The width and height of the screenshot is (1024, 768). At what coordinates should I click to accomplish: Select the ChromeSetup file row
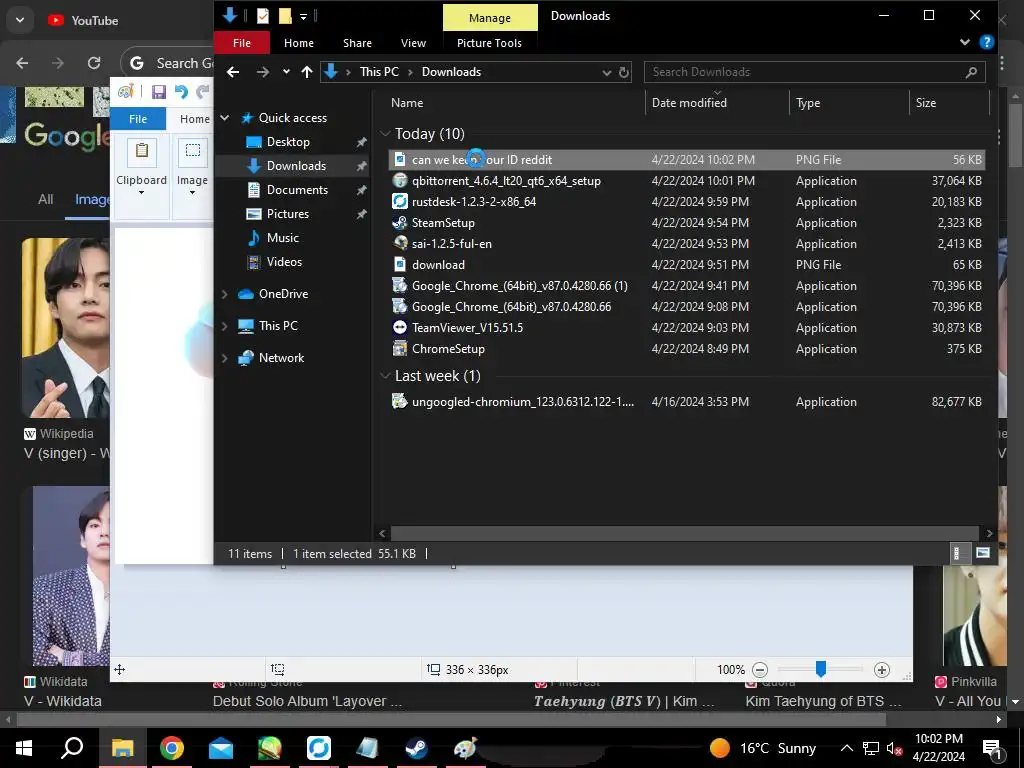[x=686, y=349]
